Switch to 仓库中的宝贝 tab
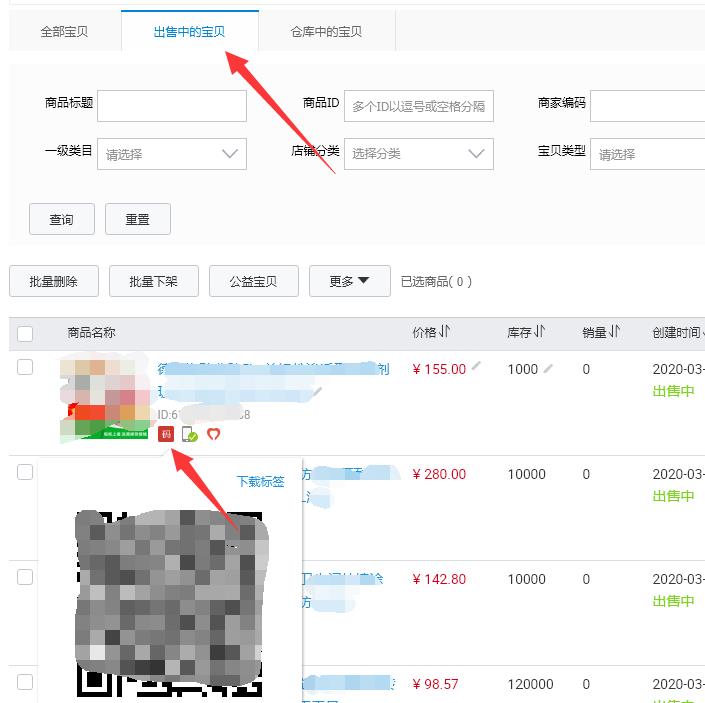Viewport: 705px width, 703px height. point(326,32)
